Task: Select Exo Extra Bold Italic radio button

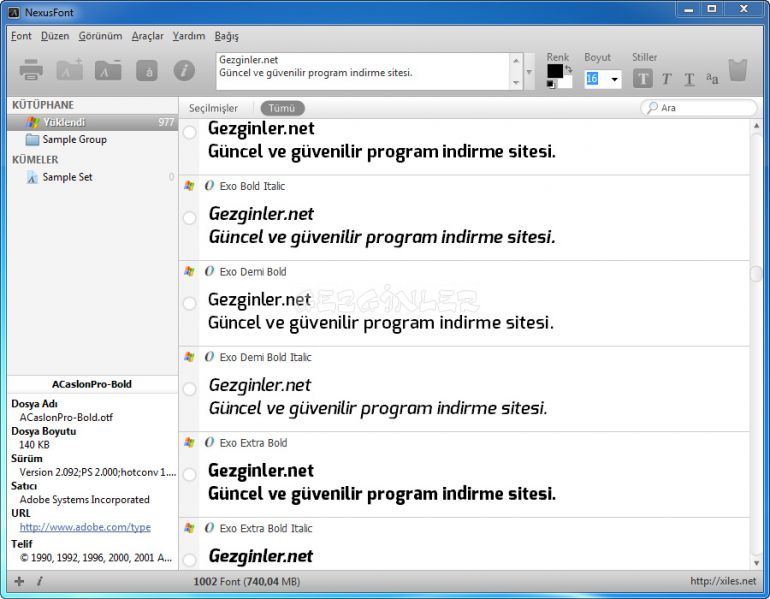Action: tap(190, 559)
